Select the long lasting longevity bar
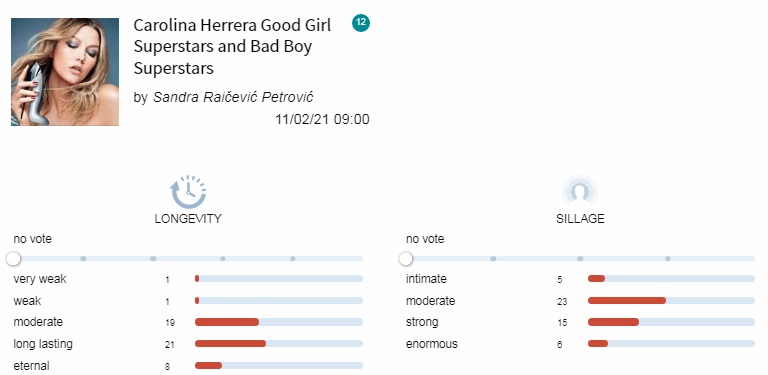The image size is (768, 375). point(279,344)
